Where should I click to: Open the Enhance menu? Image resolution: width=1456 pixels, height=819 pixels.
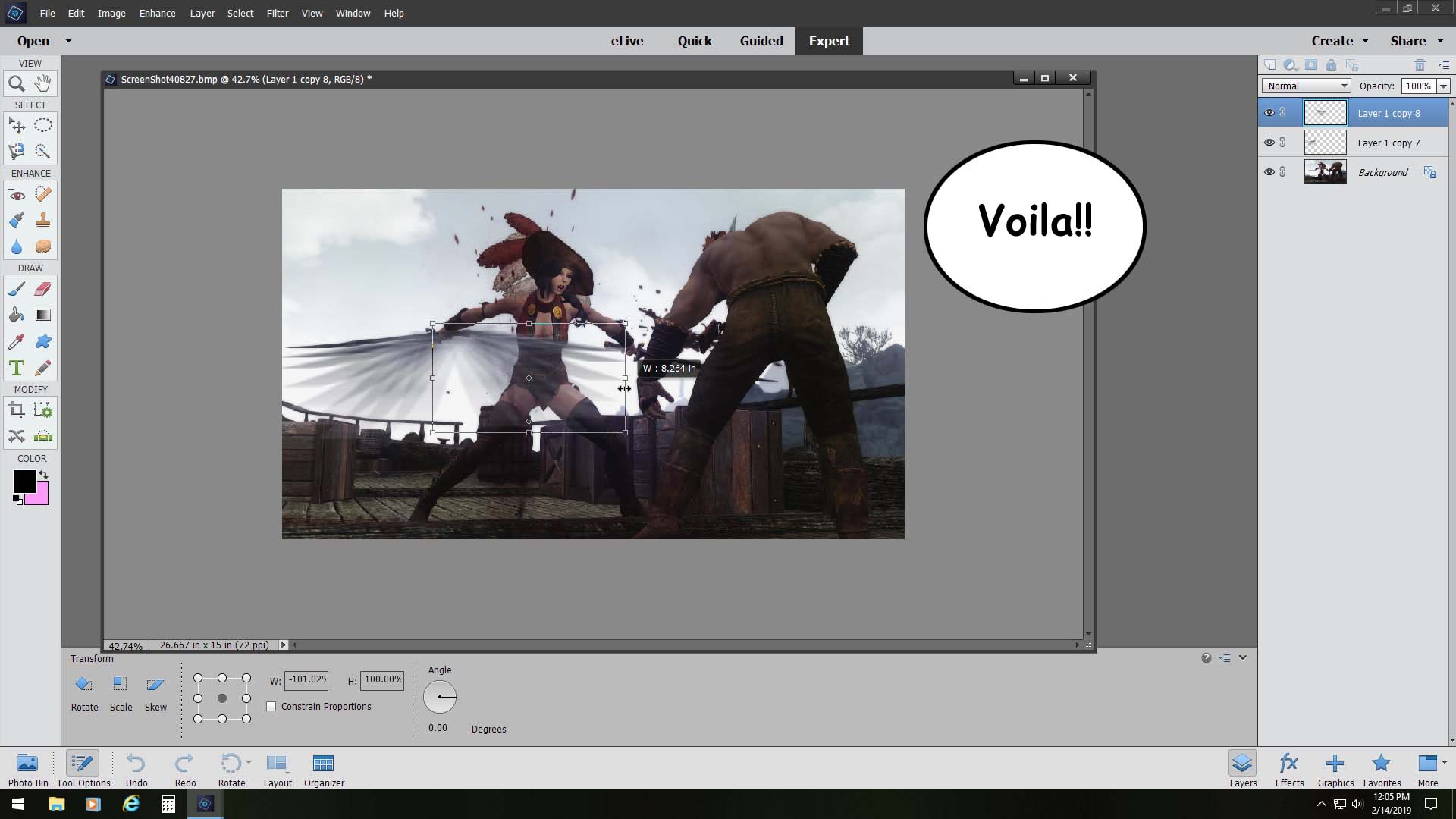coord(157,13)
